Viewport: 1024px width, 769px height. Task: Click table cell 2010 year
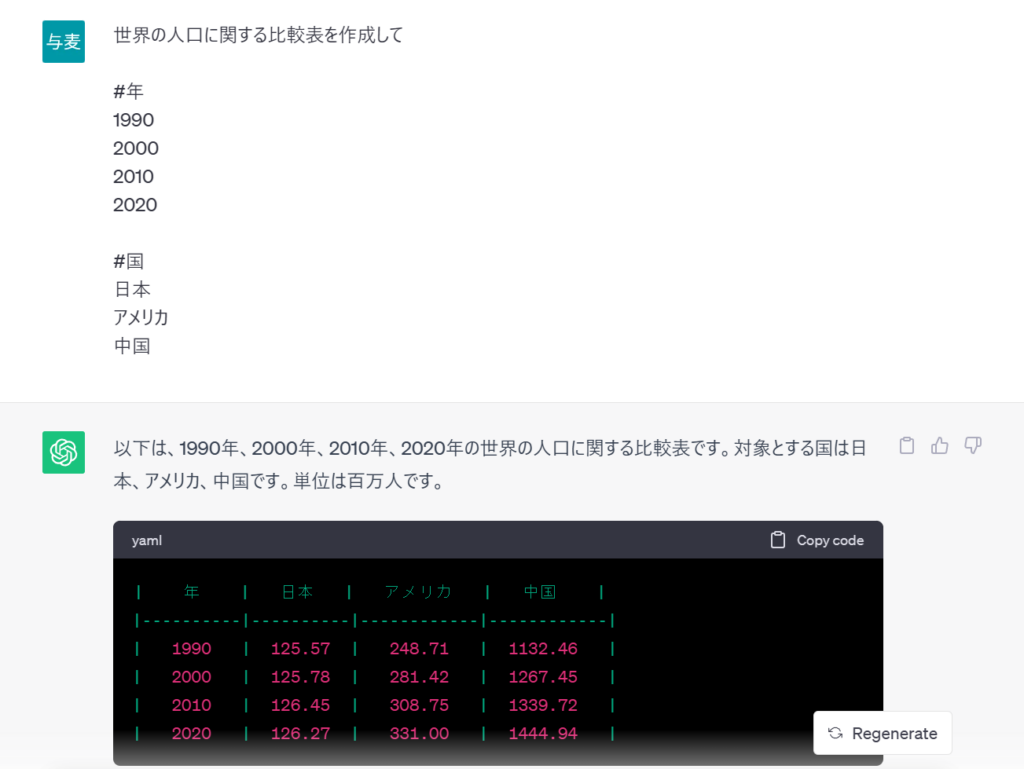[x=191, y=705]
